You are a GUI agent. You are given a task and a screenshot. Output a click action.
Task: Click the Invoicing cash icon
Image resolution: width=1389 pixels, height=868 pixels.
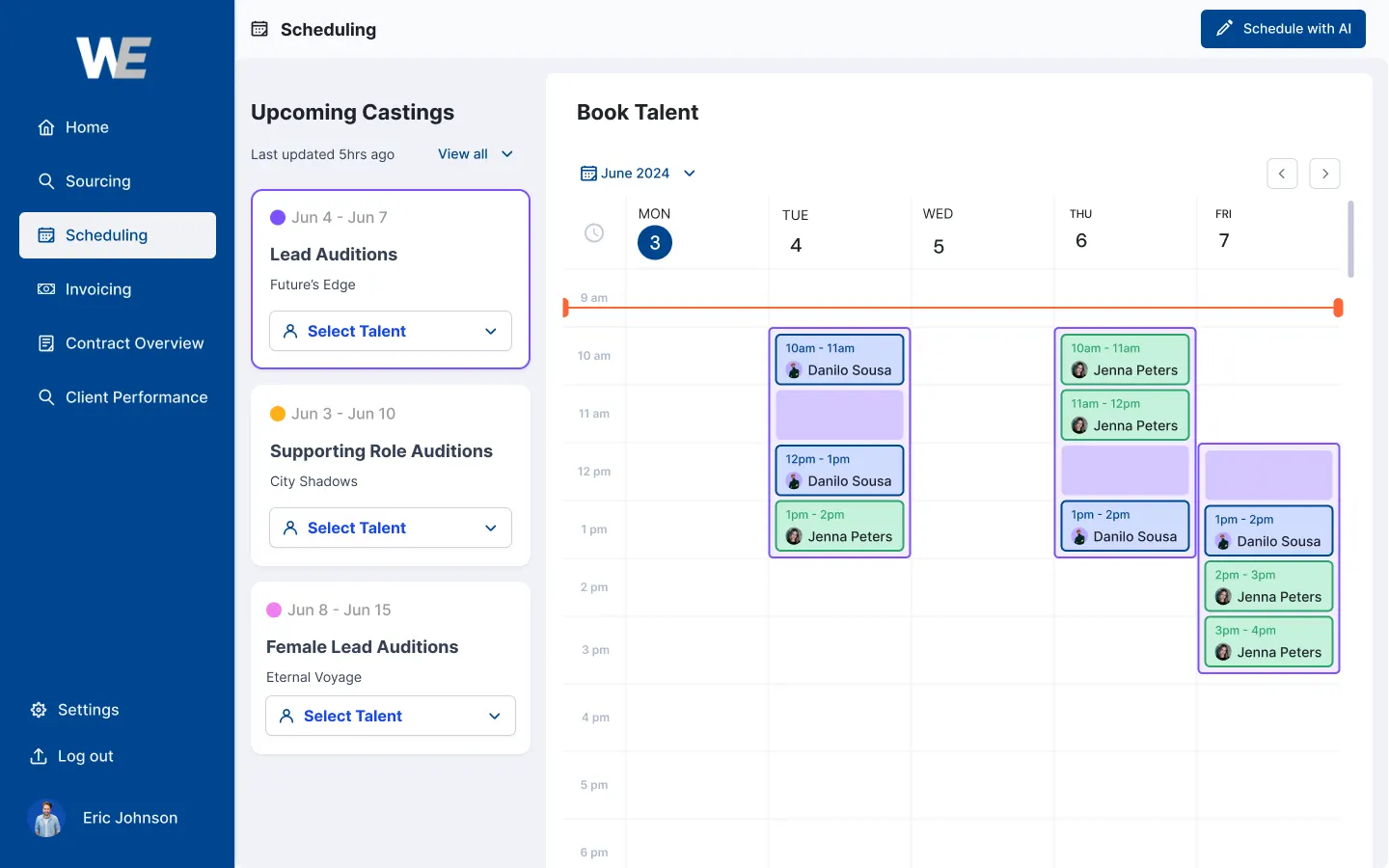point(46,289)
